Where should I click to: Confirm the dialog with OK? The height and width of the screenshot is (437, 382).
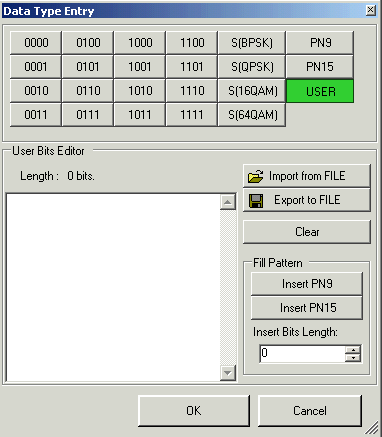tap(194, 411)
